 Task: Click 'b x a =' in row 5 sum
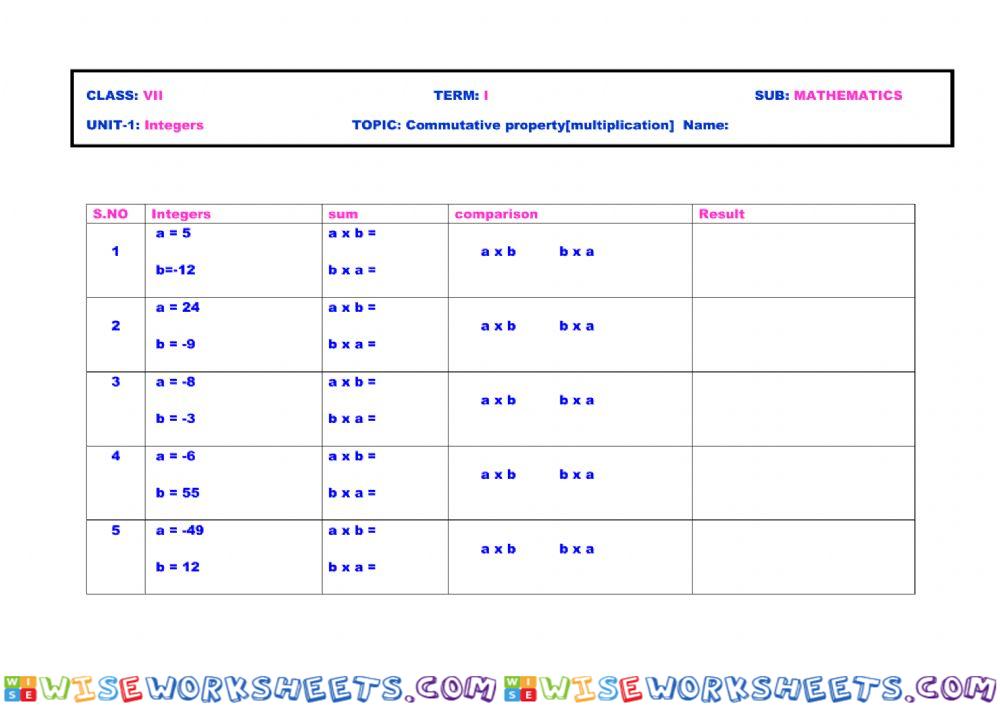[x=352, y=567]
